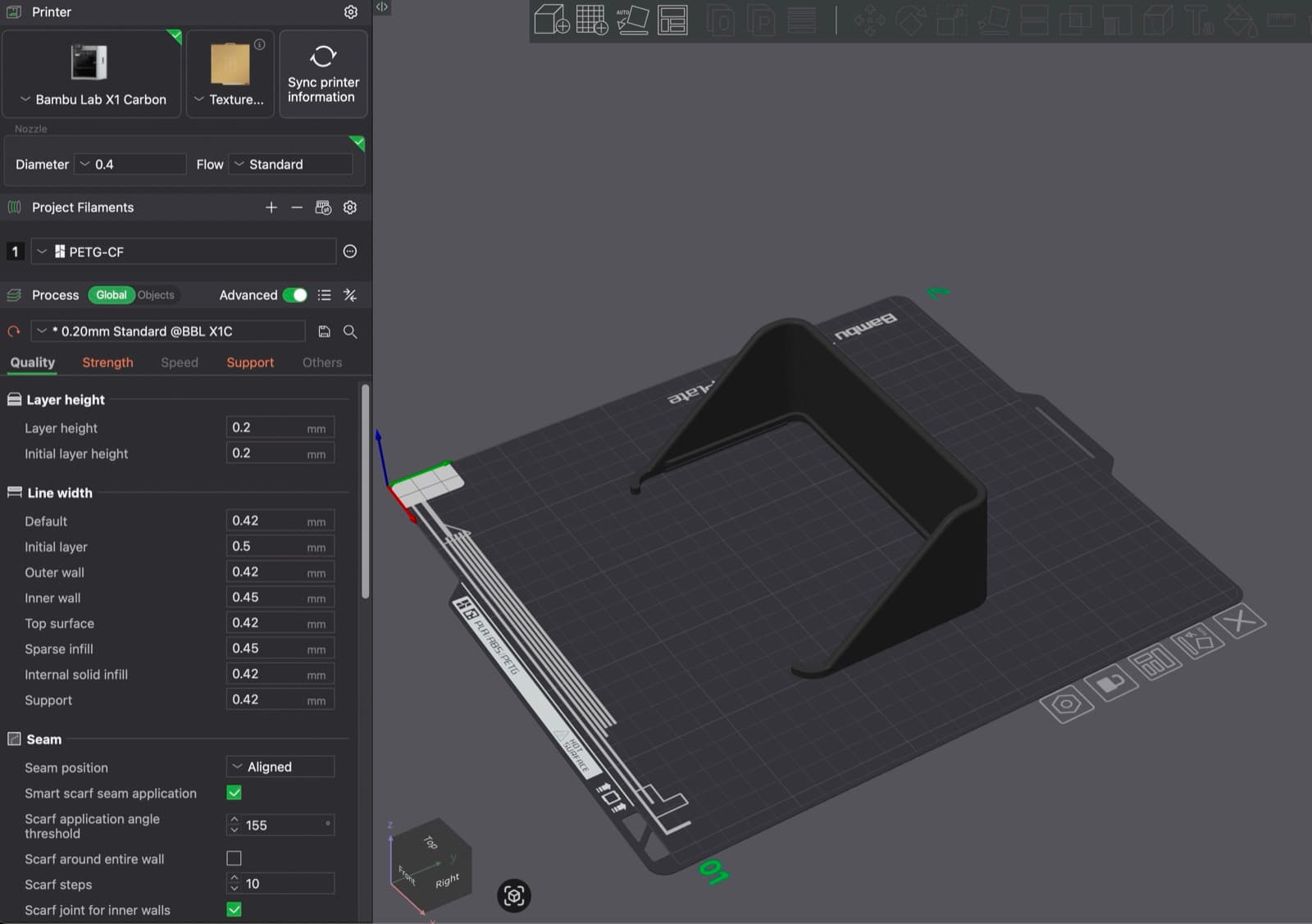This screenshot has height=924, width=1312.
Task: Search process settings magnifier icon
Action: pos(350,331)
